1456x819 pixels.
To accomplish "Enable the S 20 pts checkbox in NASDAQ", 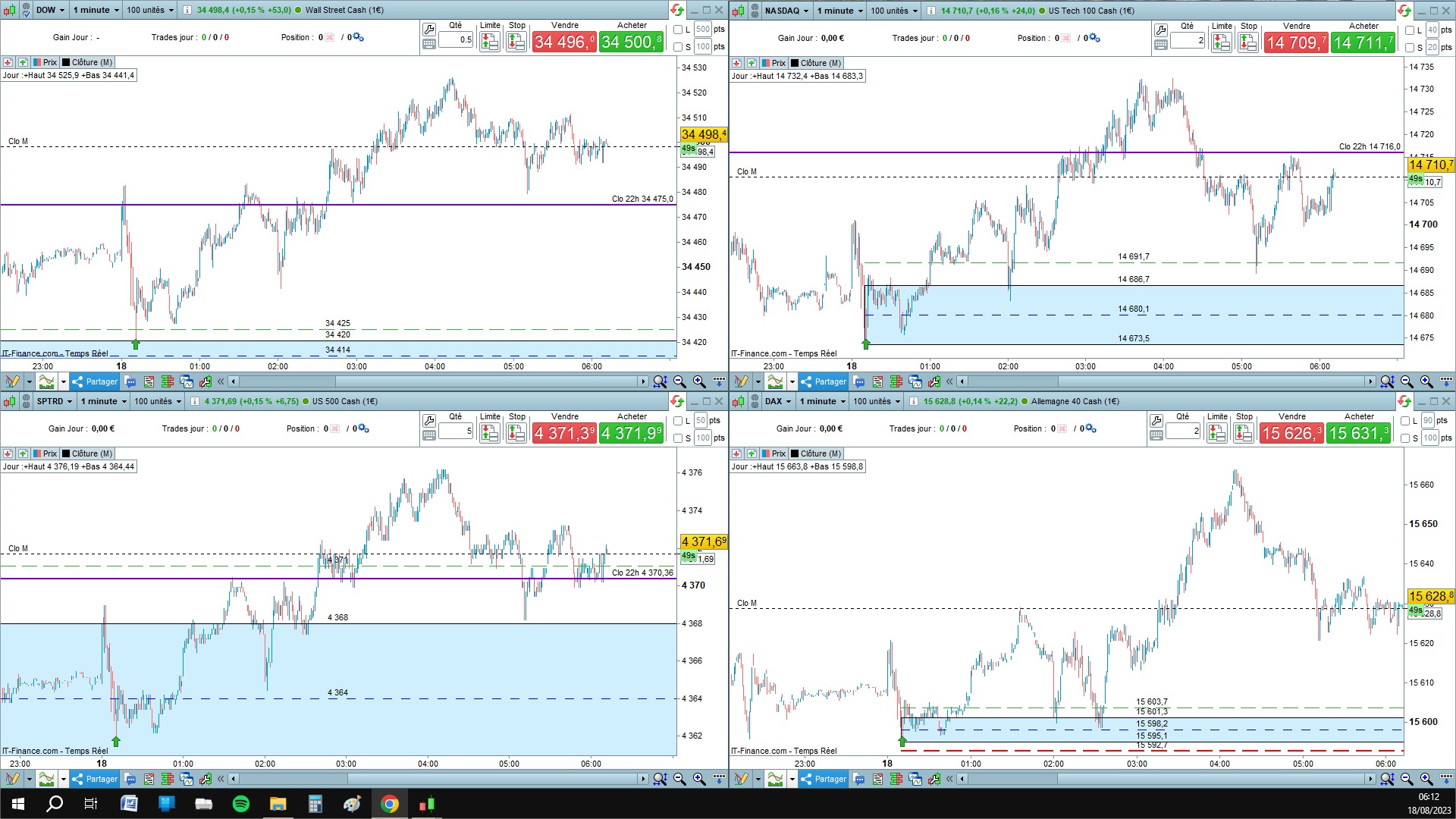I will pos(1409,47).
